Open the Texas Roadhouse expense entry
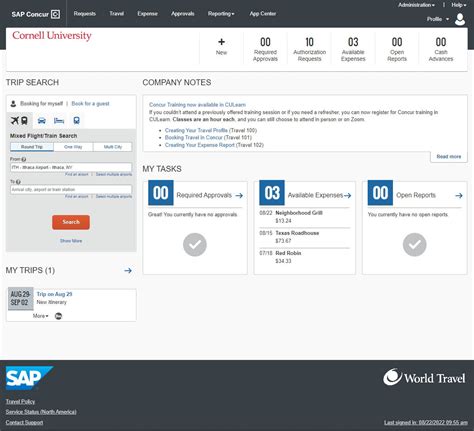The height and width of the screenshot is (431, 474). [304, 237]
